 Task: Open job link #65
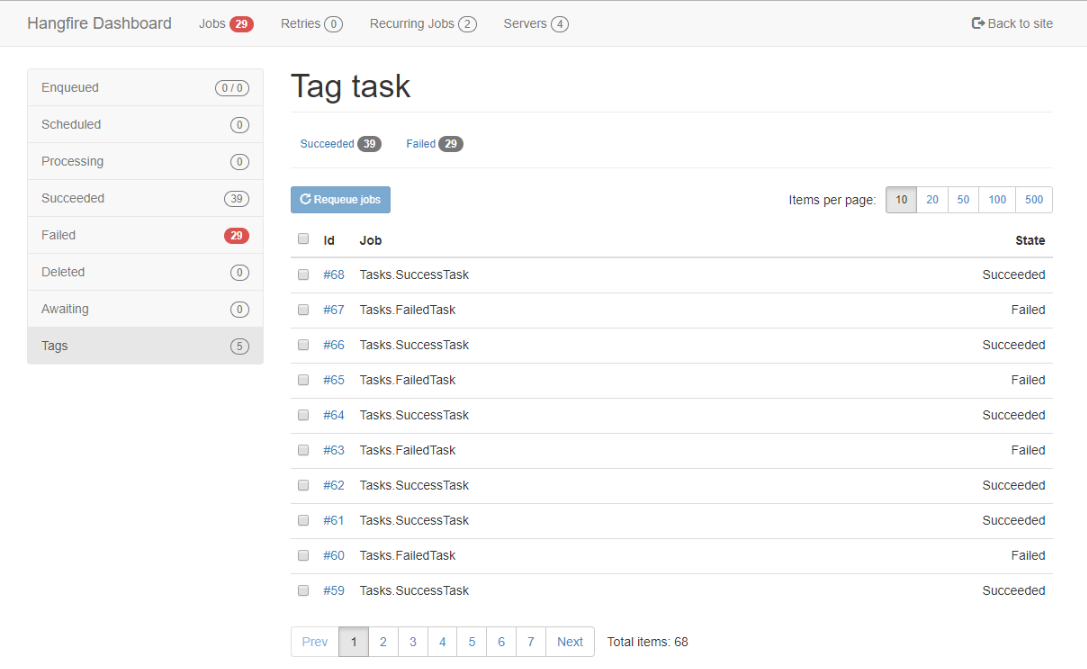pyautogui.click(x=333, y=380)
